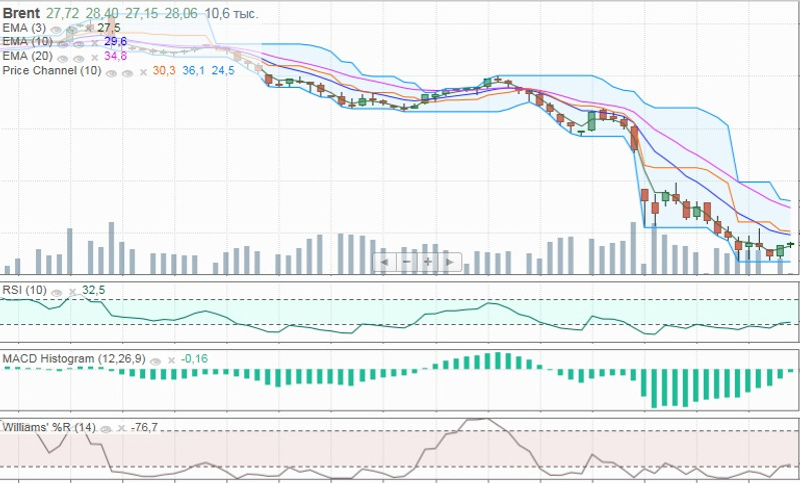
Task: Toggle visibility eye of Williams' %R (14)
Action: click(x=106, y=429)
